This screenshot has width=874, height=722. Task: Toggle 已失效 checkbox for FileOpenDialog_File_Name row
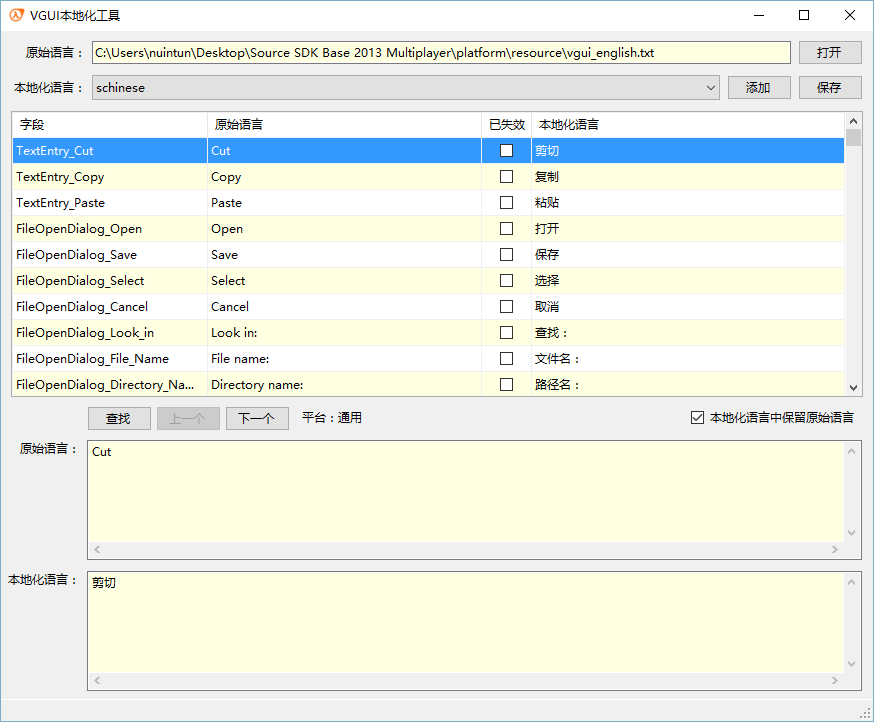click(x=506, y=358)
